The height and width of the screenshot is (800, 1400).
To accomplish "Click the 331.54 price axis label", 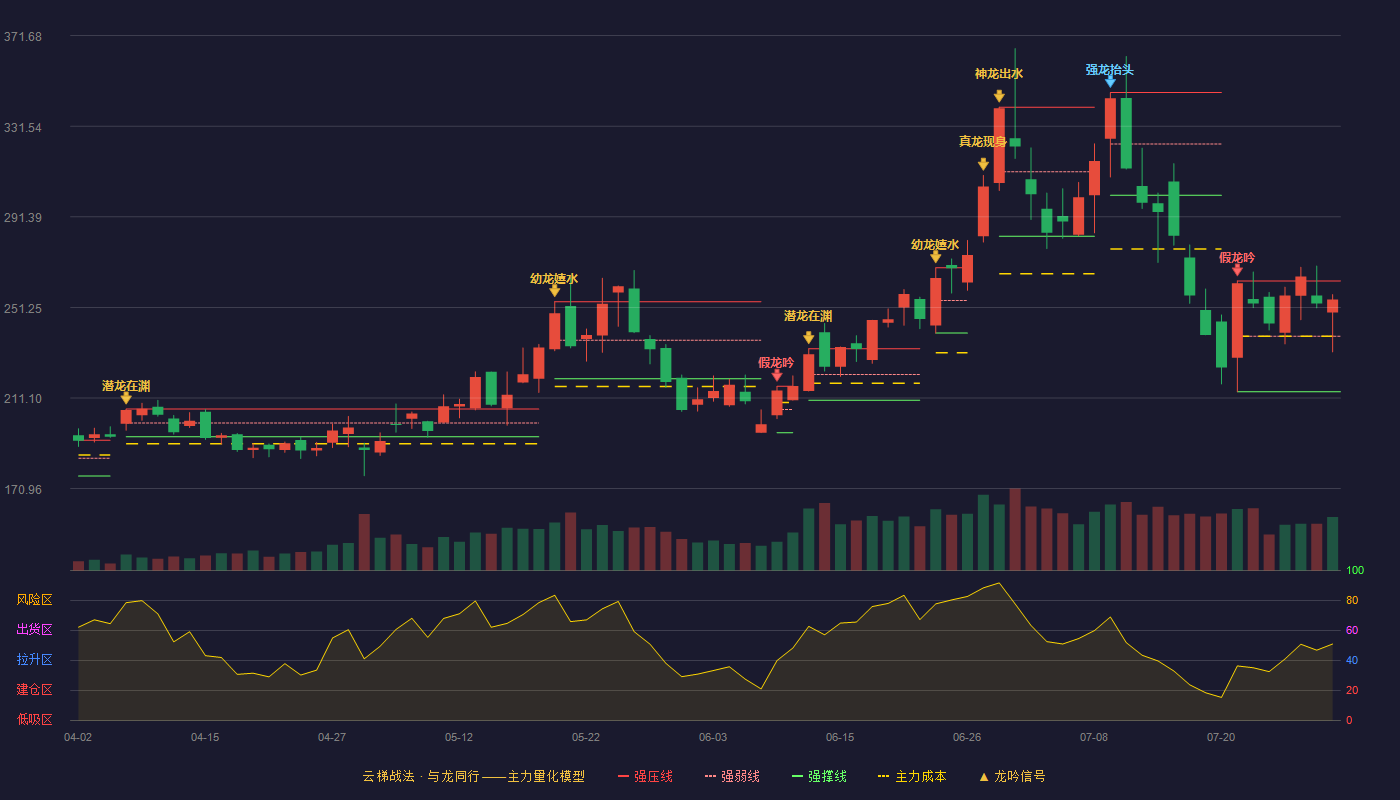I will point(23,128).
